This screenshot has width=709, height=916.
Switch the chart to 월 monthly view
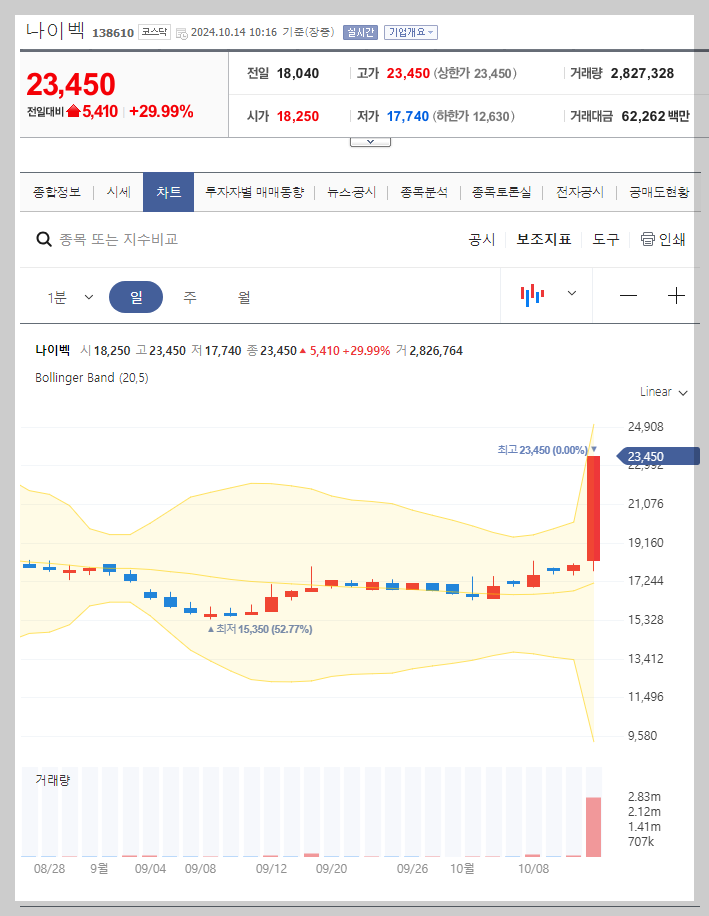(242, 295)
